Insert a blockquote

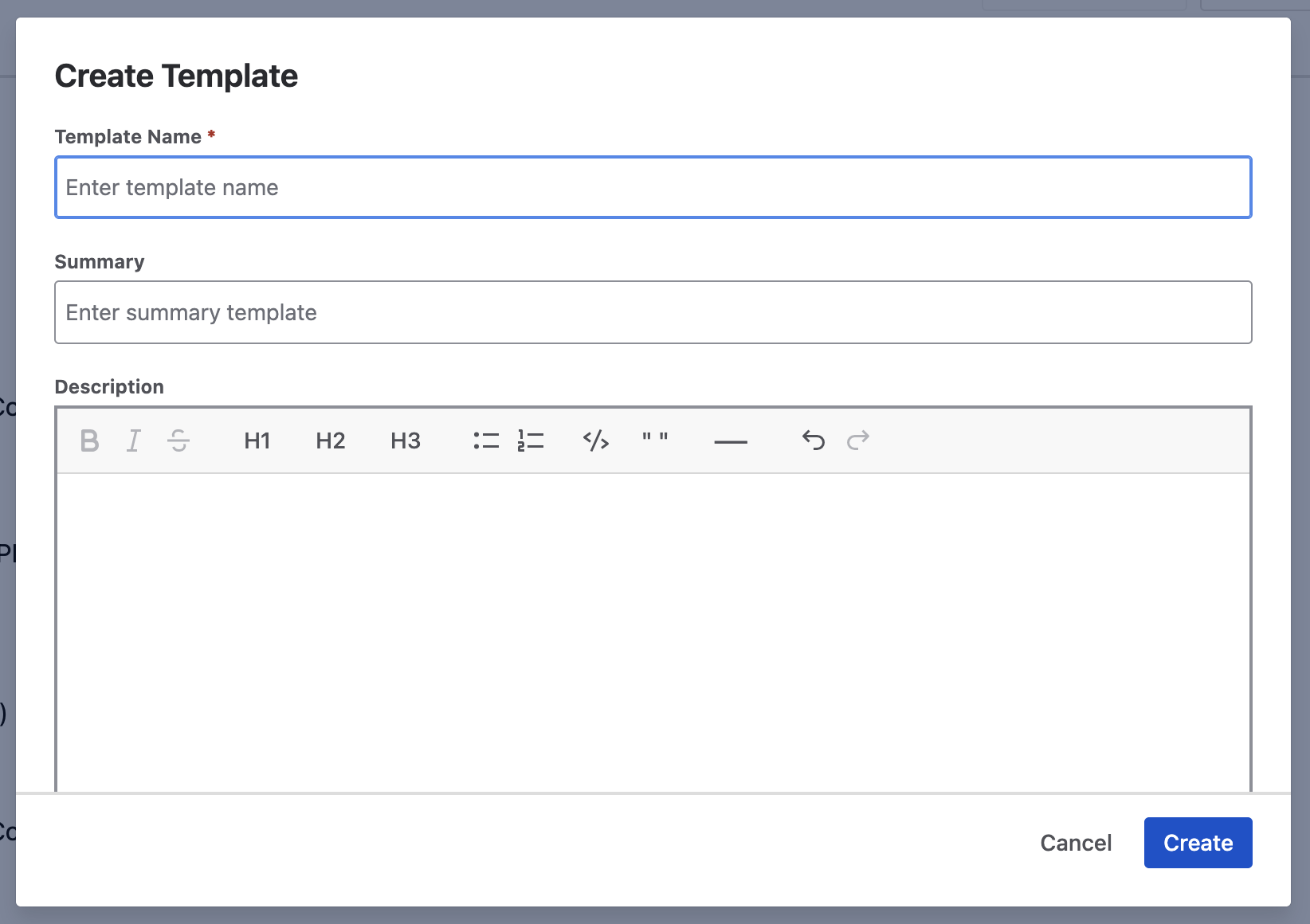point(655,440)
